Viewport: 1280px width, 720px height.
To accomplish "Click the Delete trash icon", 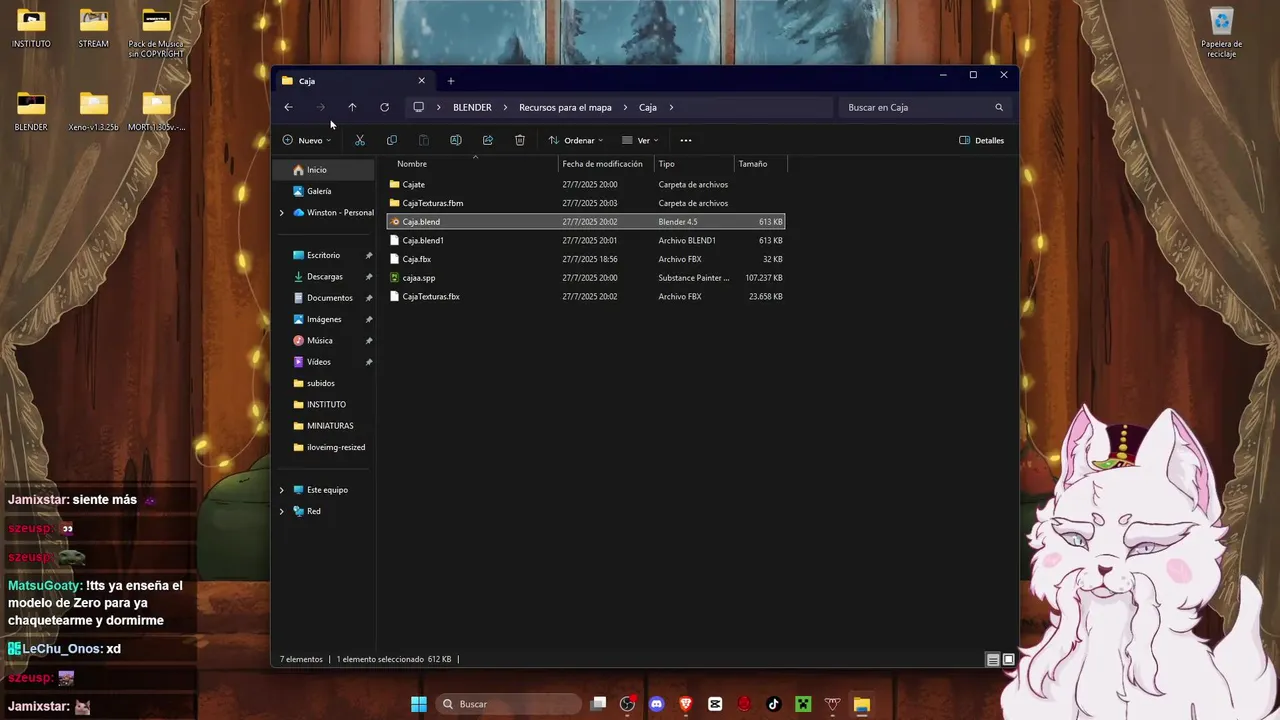I will tap(520, 140).
